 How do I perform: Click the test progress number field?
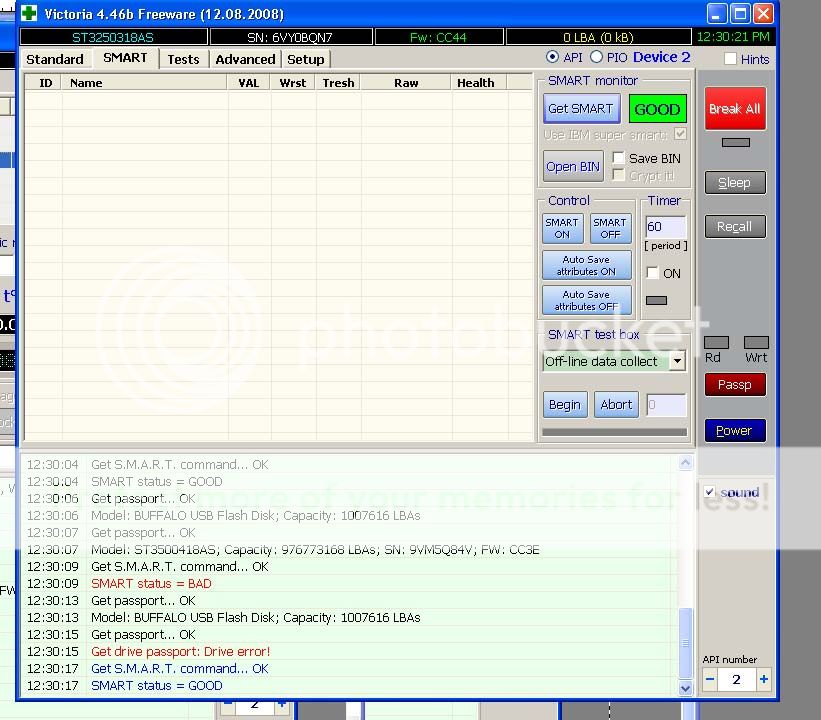(x=666, y=405)
